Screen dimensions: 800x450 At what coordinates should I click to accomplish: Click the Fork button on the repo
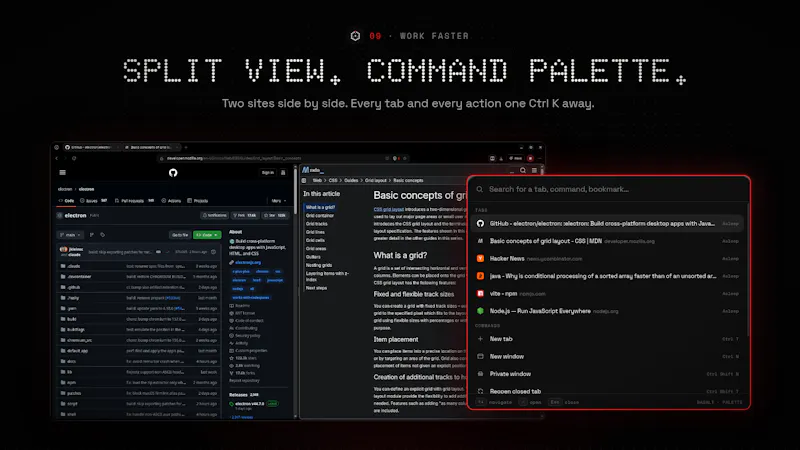(245, 215)
